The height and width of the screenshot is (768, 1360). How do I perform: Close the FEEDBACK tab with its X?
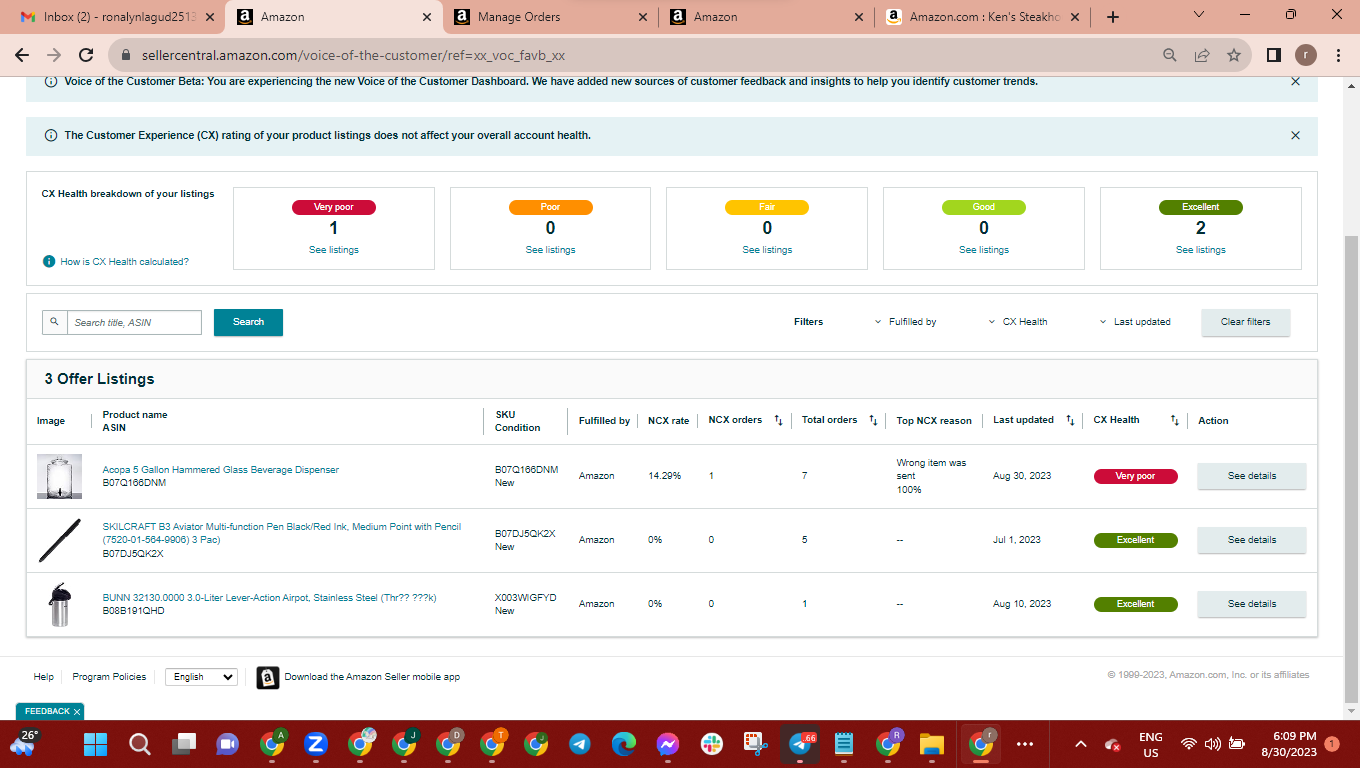(x=77, y=712)
